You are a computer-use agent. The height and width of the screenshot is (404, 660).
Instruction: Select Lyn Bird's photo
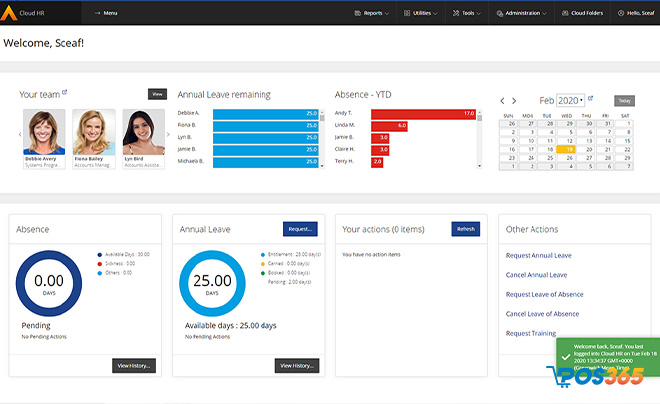[x=144, y=132]
